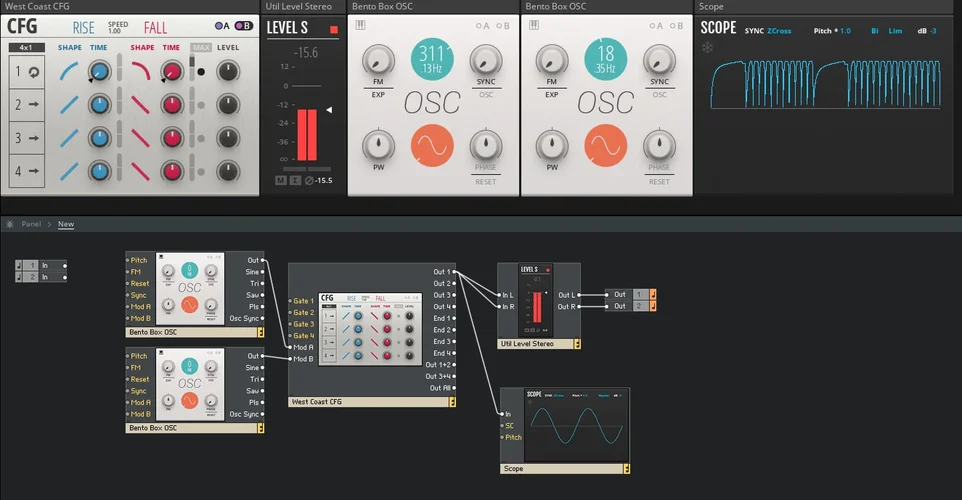This screenshot has width=962, height=500.
Task: Click New in the breadcrumb
Action: [66, 224]
